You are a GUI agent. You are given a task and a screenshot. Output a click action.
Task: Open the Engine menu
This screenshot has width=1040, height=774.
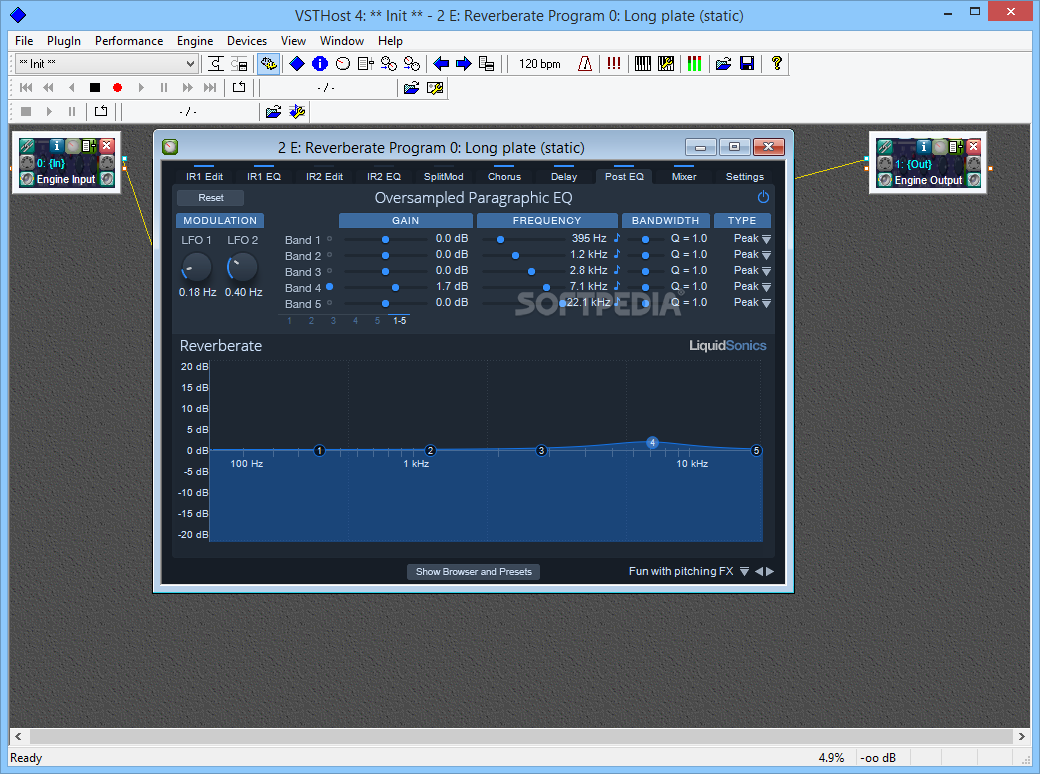pyautogui.click(x=195, y=40)
